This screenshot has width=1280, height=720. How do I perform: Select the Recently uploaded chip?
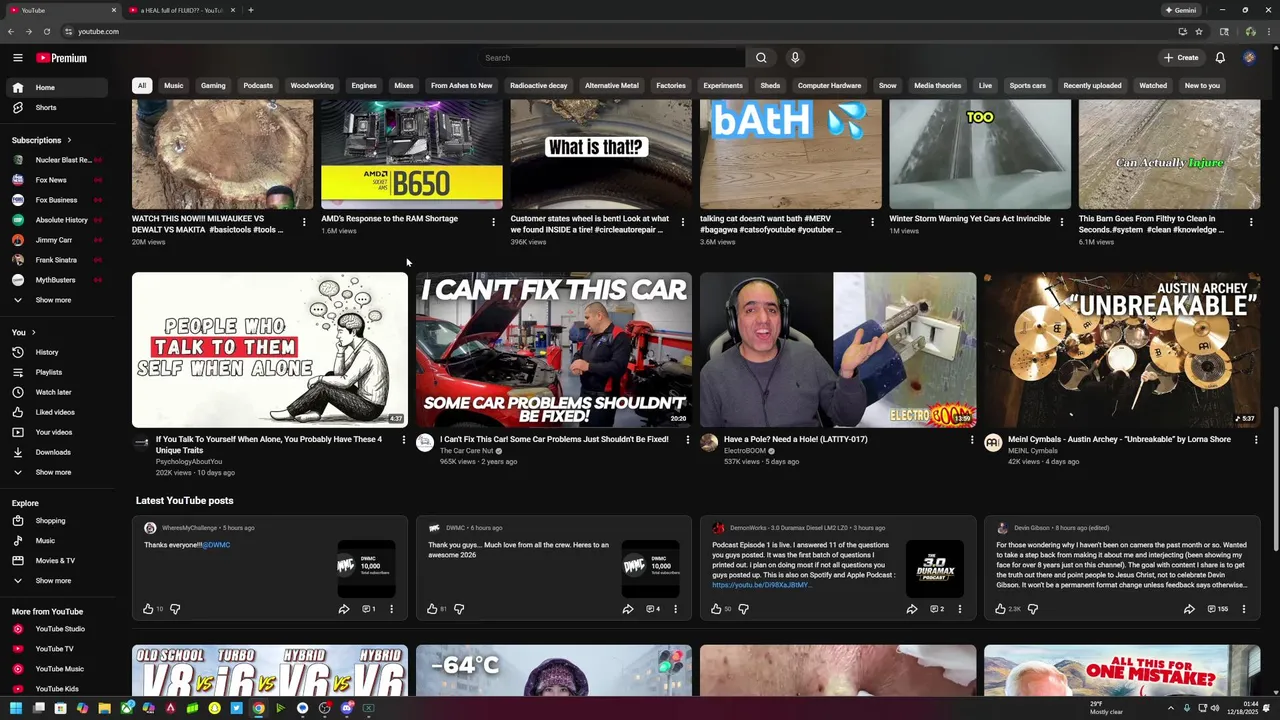[1092, 85]
